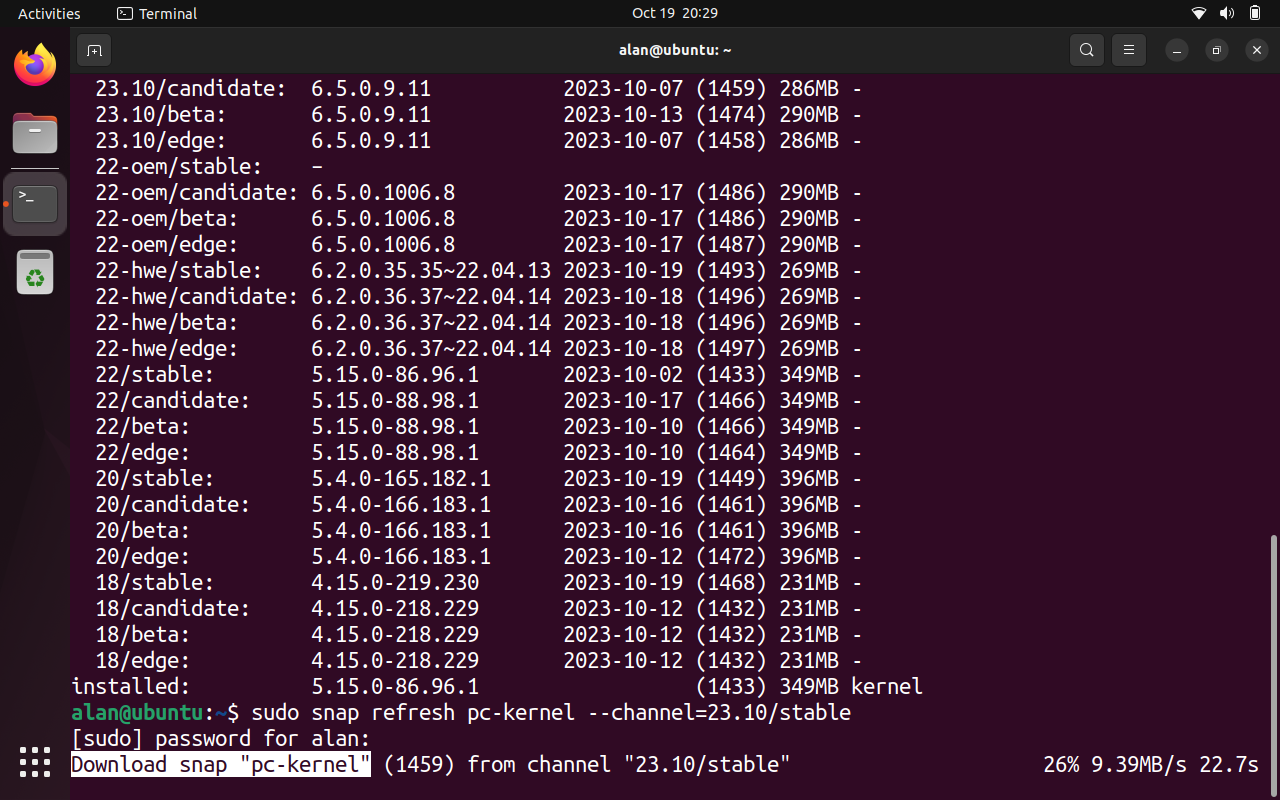Click highlighted Download snap "pc-kernel" text
This screenshot has width=1280, height=800.
coord(221,765)
